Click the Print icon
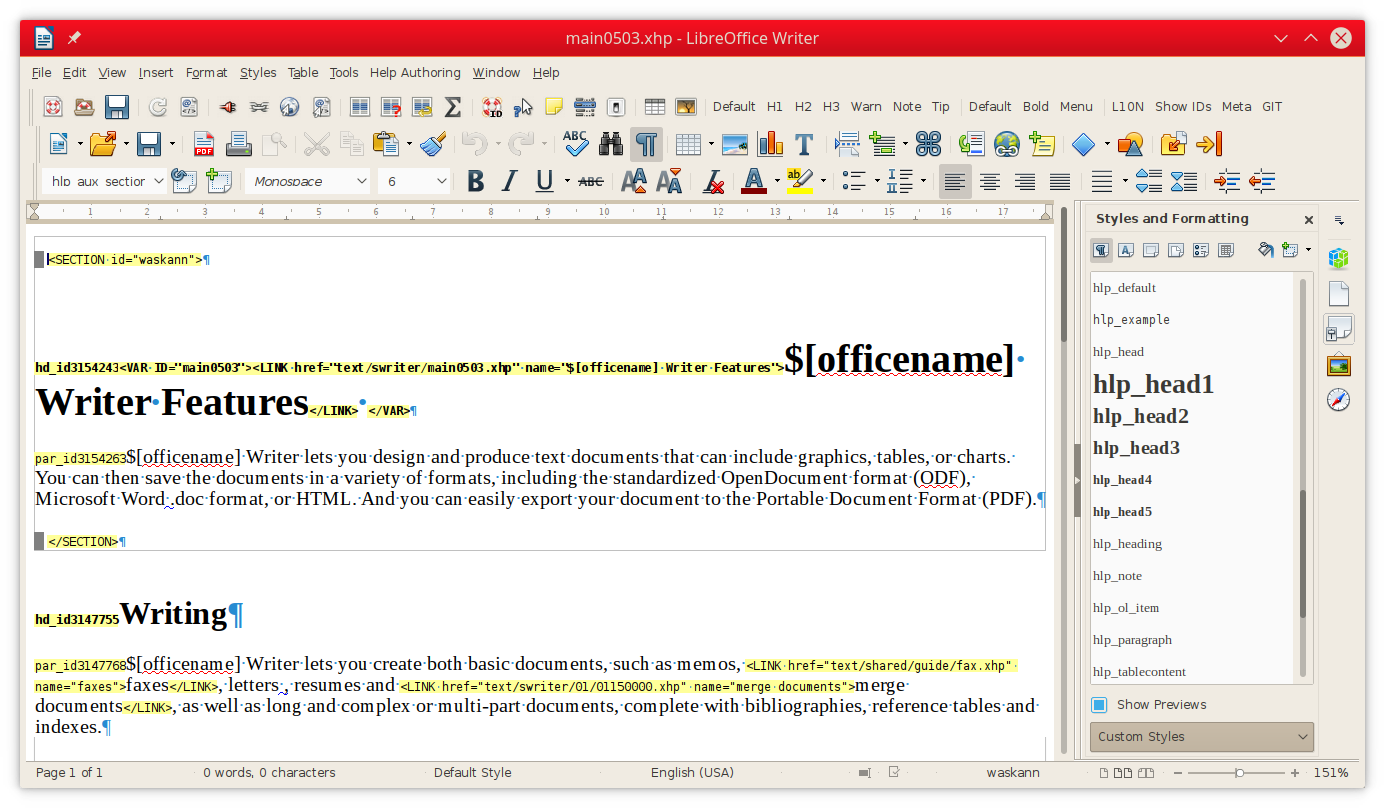This screenshot has width=1385, height=808. 238,144
